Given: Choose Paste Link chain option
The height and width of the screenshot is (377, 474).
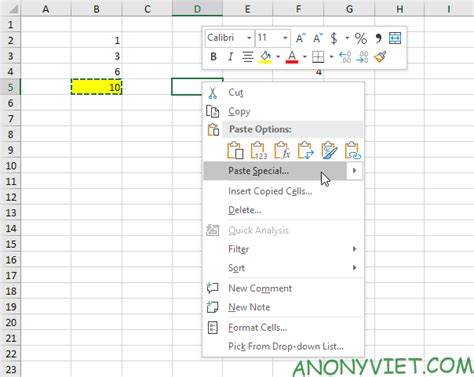Looking at the screenshot, I should coord(353,150).
